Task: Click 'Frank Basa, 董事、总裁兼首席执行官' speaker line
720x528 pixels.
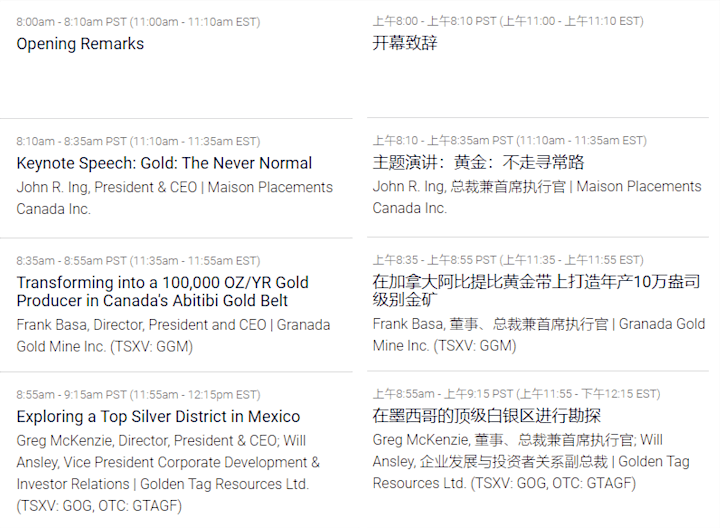Action: (539, 324)
